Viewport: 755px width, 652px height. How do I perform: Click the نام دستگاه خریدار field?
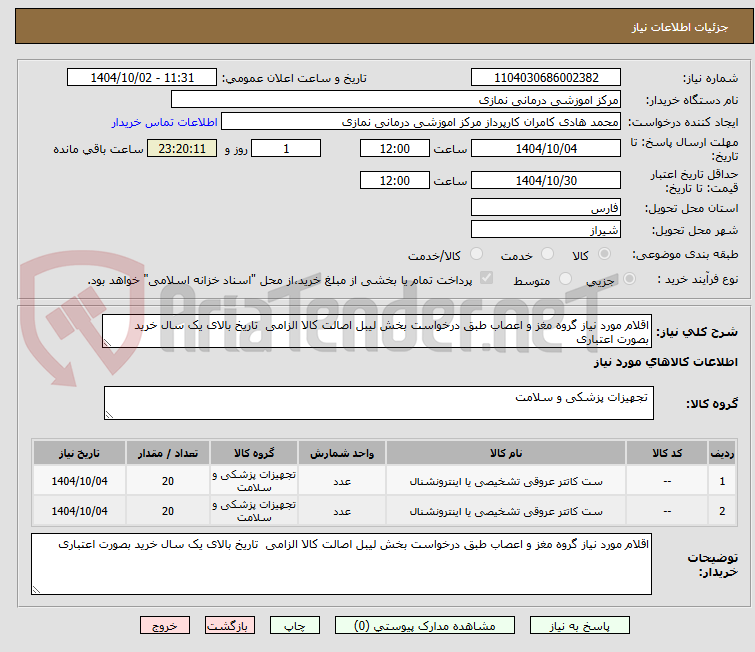[396, 100]
